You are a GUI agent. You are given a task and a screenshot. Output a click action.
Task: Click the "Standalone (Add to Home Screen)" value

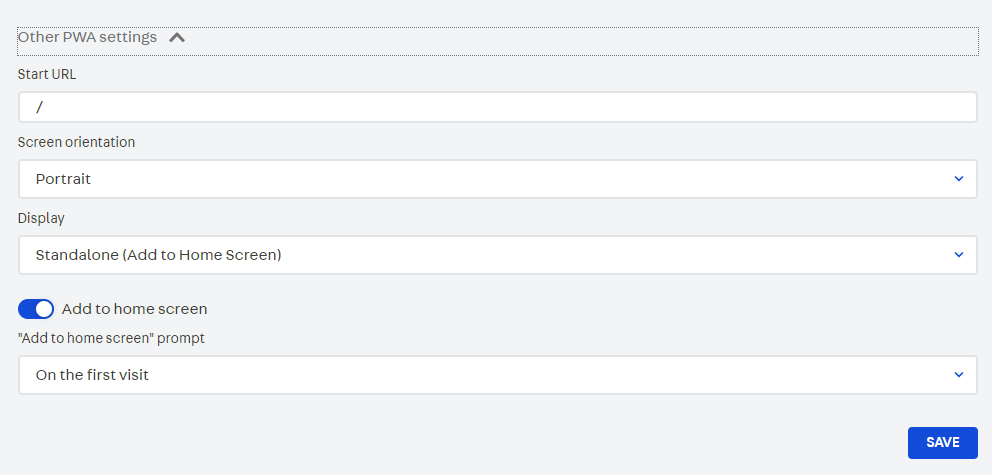158,255
